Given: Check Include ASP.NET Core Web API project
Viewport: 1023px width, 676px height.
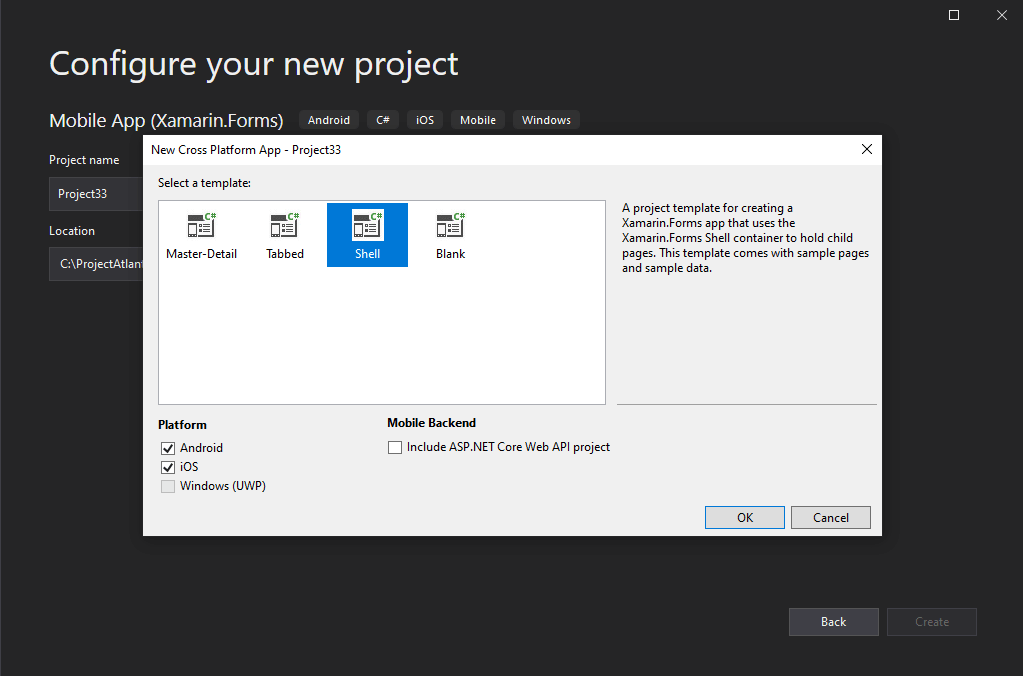Looking at the screenshot, I should pyautogui.click(x=395, y=447).
